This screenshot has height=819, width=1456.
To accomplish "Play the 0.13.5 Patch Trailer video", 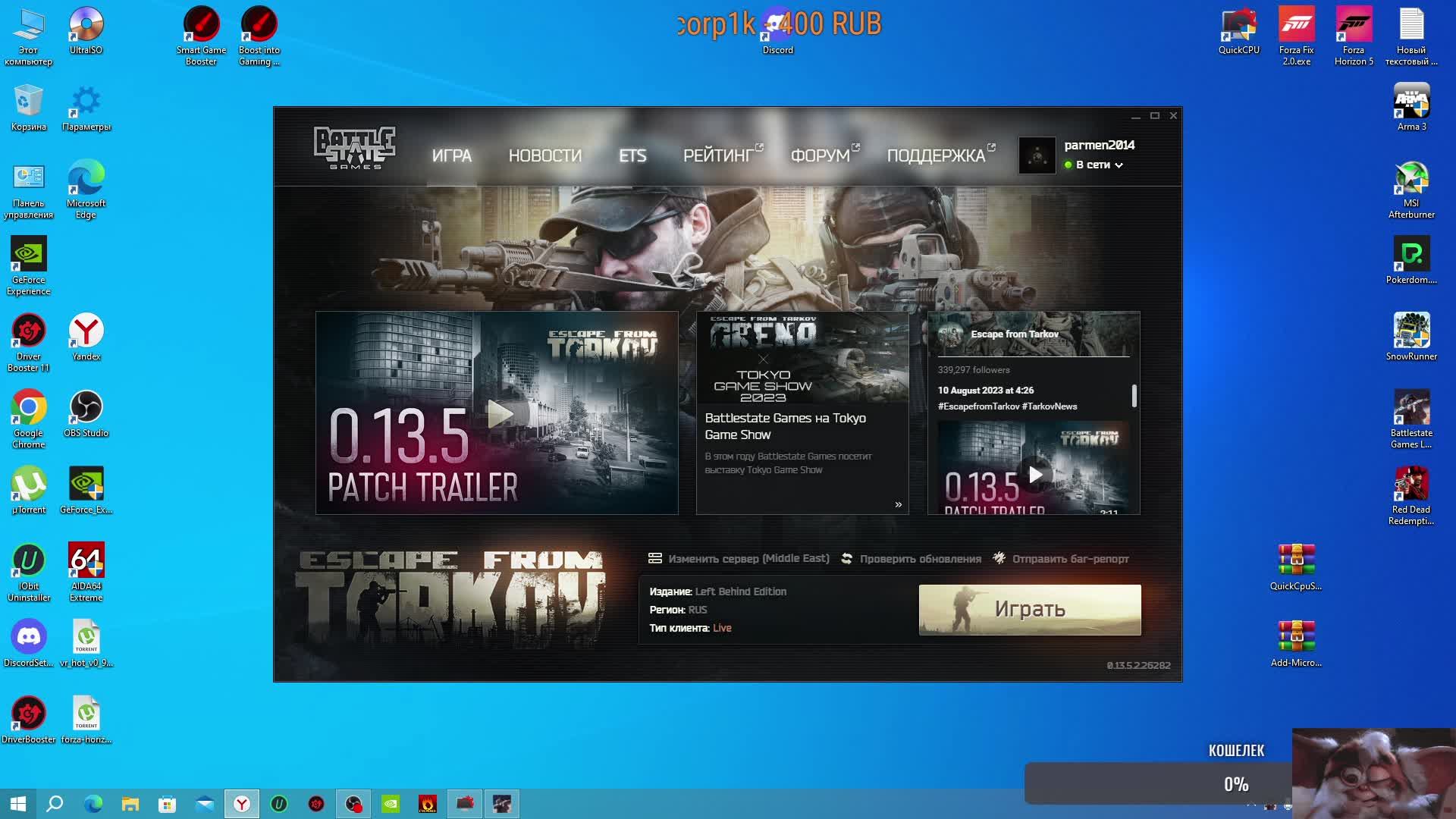I will click(499, 414).
